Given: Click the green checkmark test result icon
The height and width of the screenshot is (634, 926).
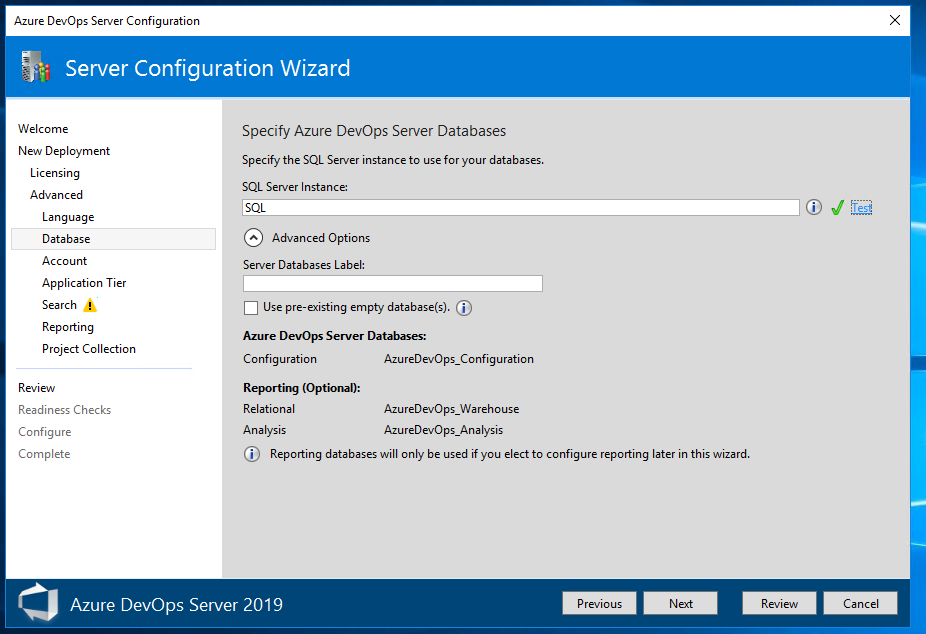Looking at the screenshot, I should (837, 207).
